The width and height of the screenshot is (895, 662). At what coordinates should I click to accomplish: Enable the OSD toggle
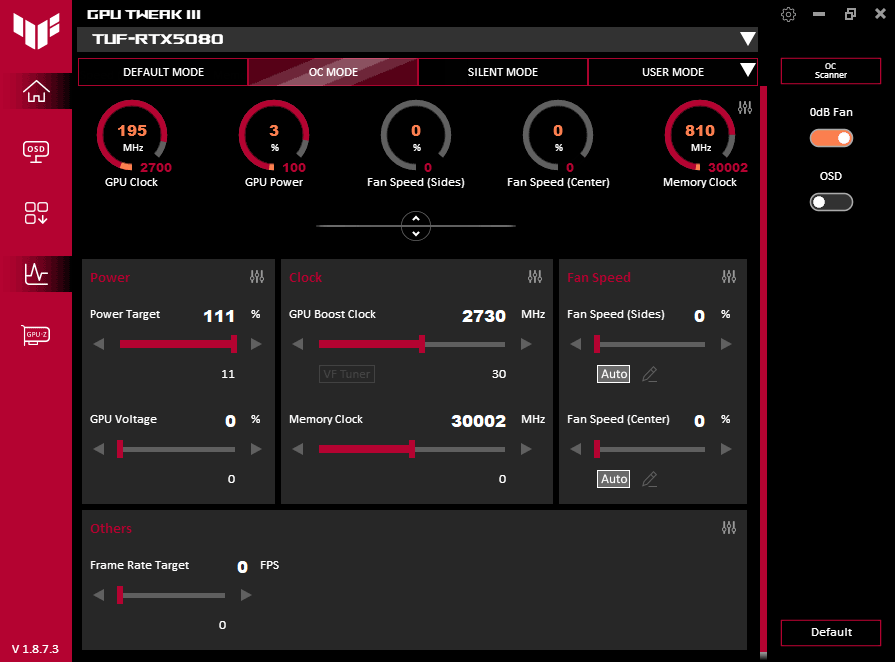point(831,201)
